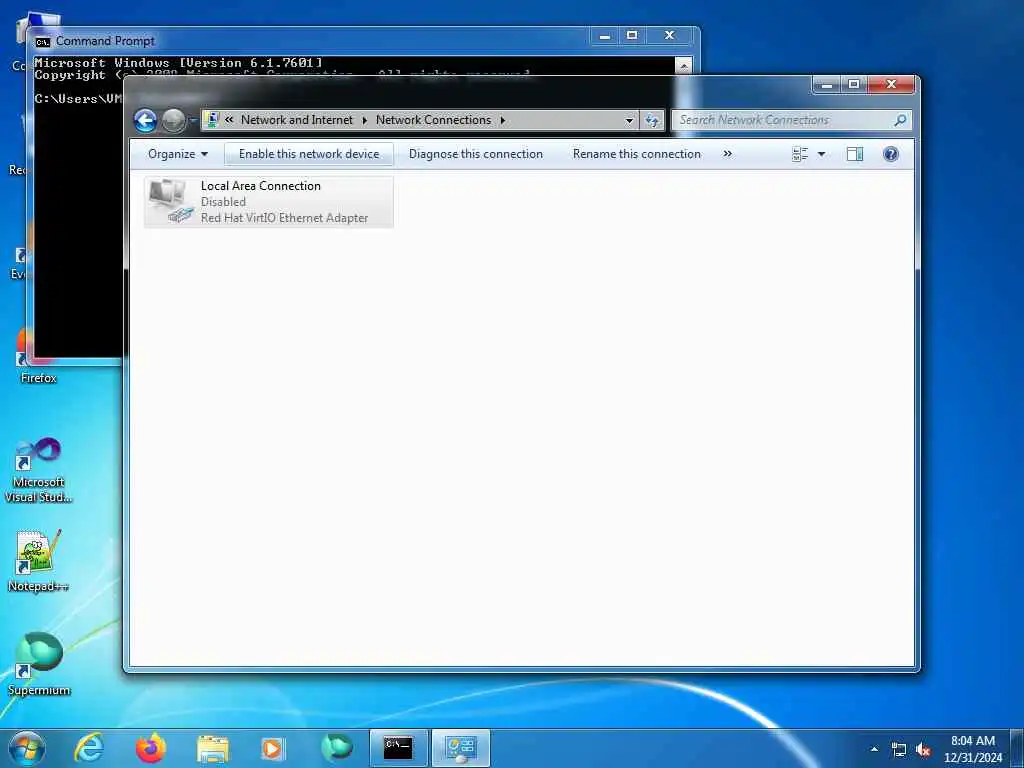Open the address bar history dropdown
Screen dimensions: 1024x768
pos(629,120)
